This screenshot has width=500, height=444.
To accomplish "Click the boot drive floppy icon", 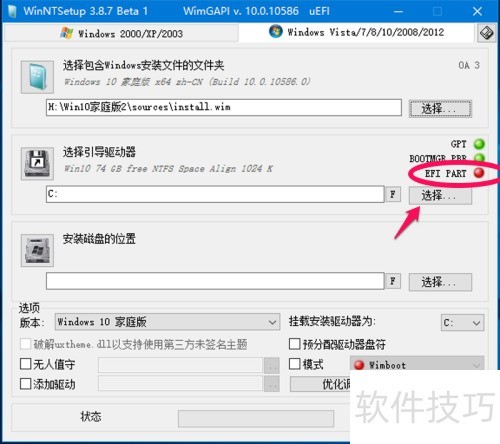I will pos(37,164).
